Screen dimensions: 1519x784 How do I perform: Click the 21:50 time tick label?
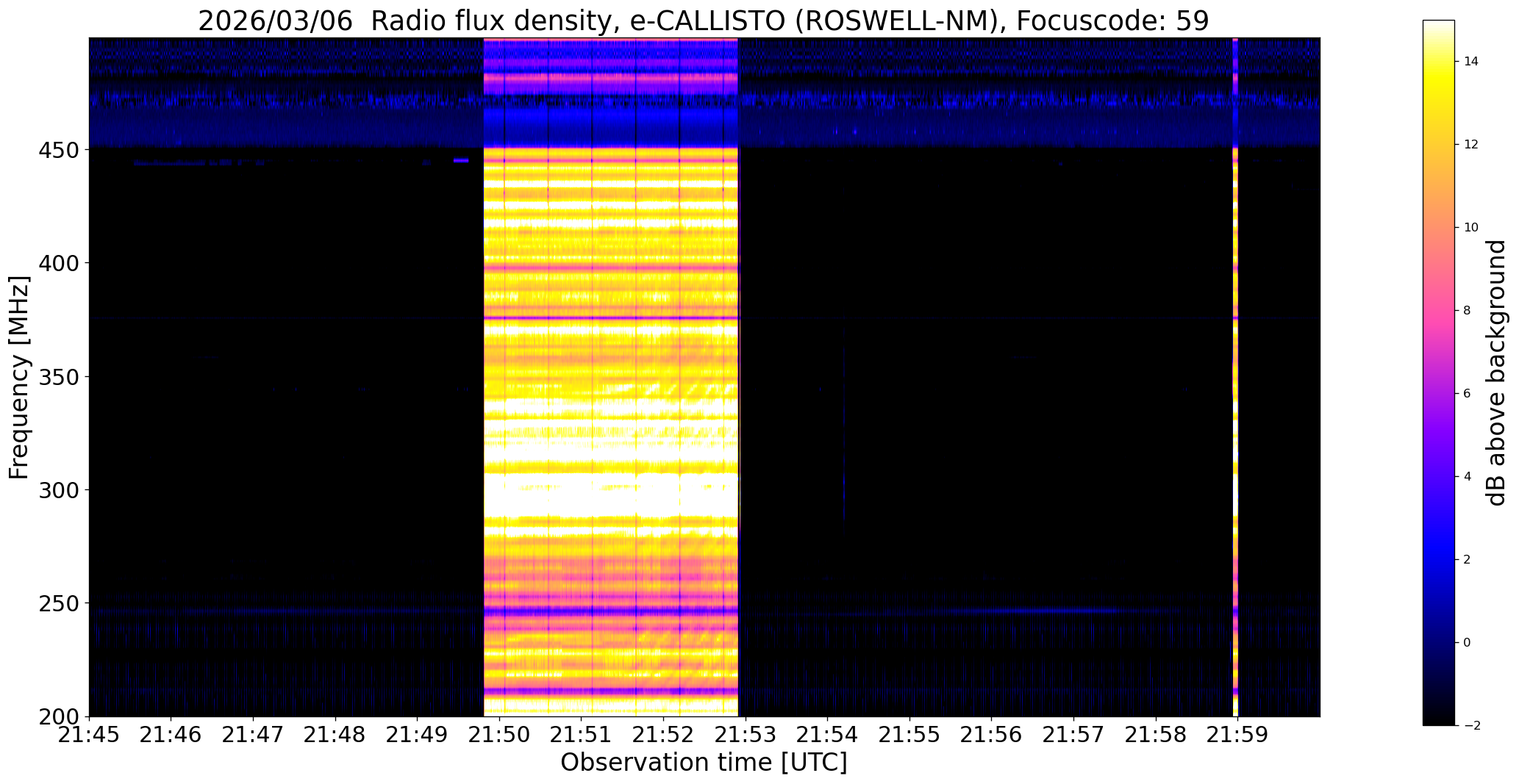pyautogui.click(x=500, y=736)
